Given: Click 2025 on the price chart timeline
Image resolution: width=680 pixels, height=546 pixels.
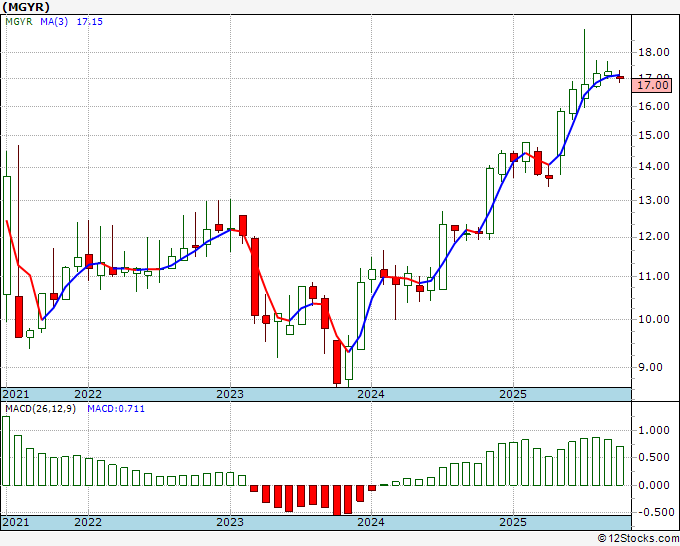Looking at the screenshot, I should (x=513, y=394).
